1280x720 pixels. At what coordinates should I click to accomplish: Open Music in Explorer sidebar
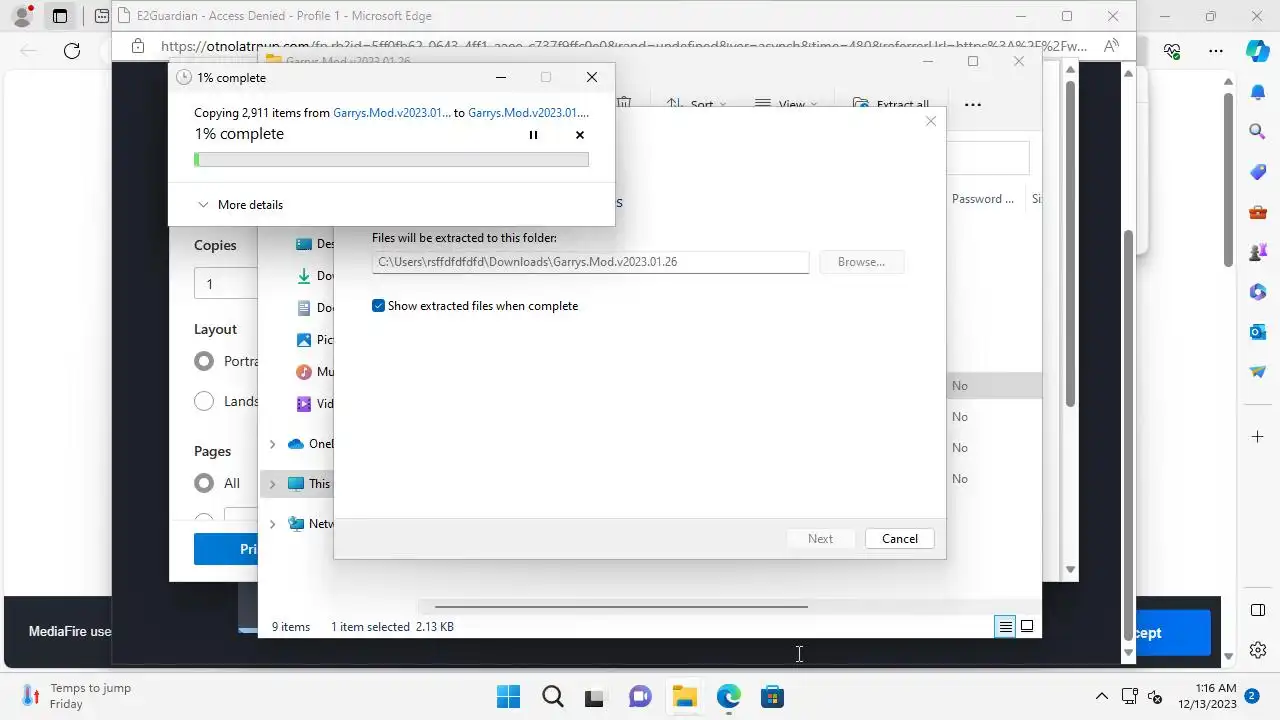[315, 372]
